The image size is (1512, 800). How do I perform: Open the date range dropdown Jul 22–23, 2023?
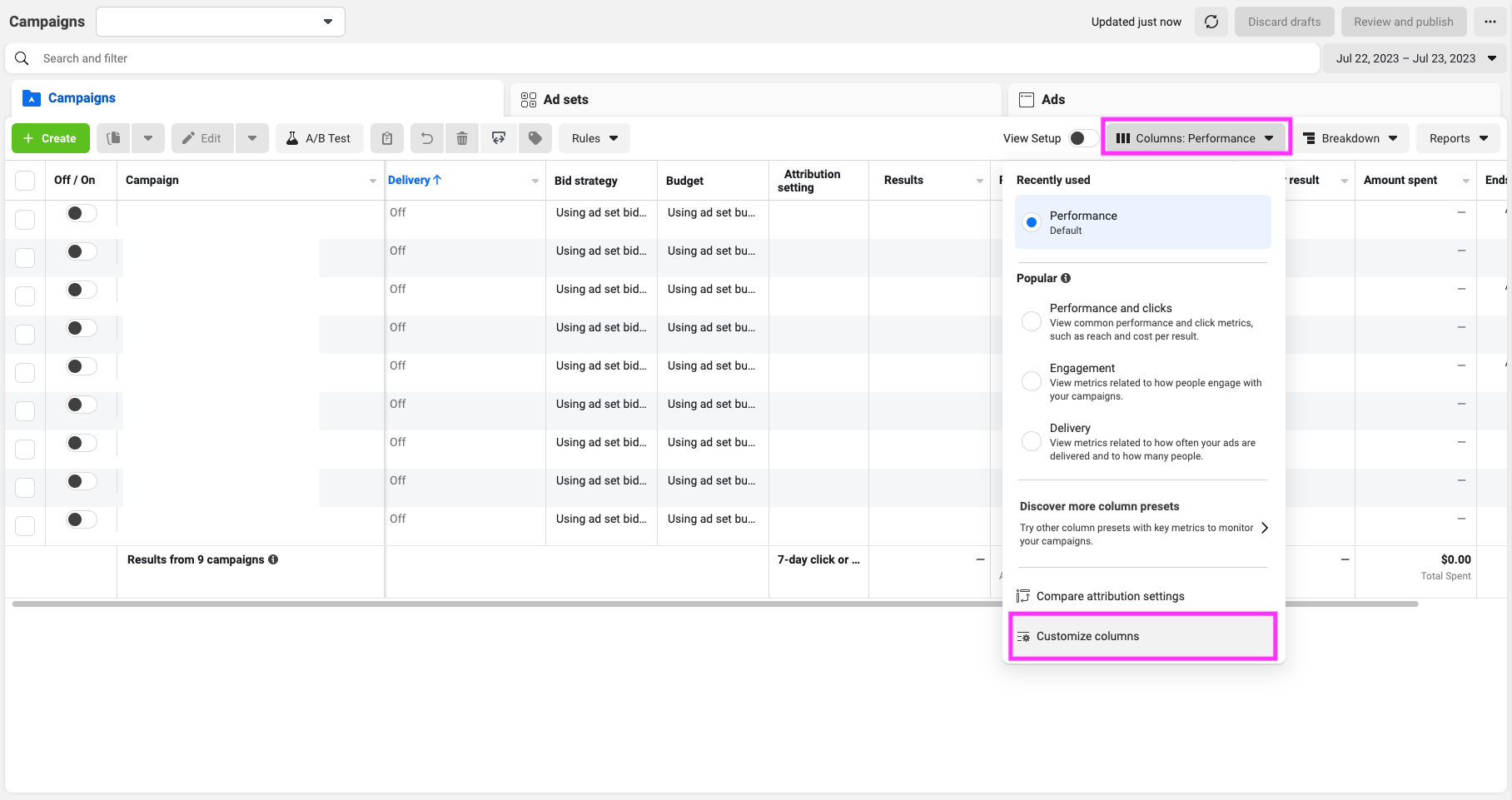[x=1415, y=58]
